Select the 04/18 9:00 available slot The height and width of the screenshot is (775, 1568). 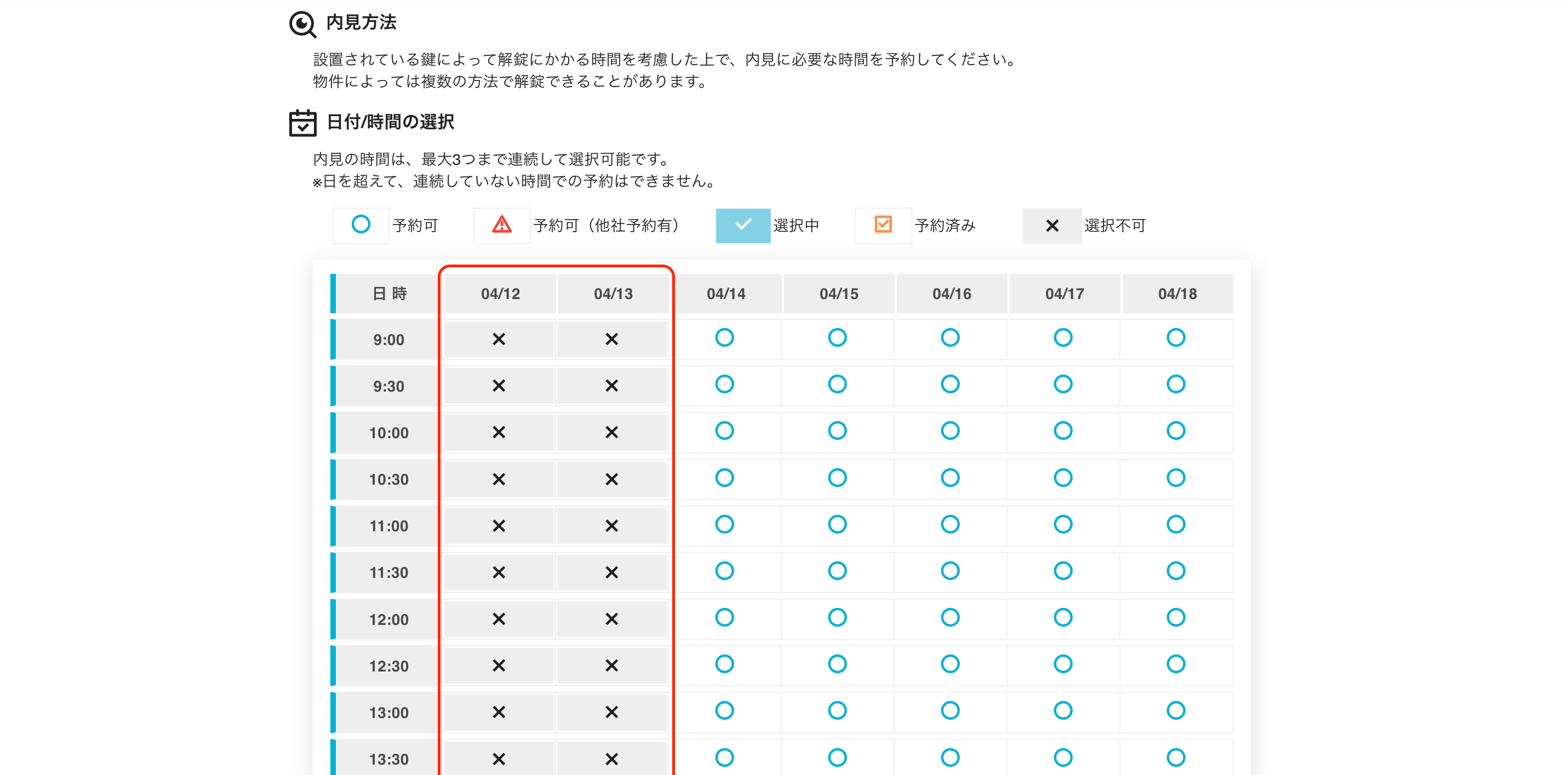coord(1176,337)
